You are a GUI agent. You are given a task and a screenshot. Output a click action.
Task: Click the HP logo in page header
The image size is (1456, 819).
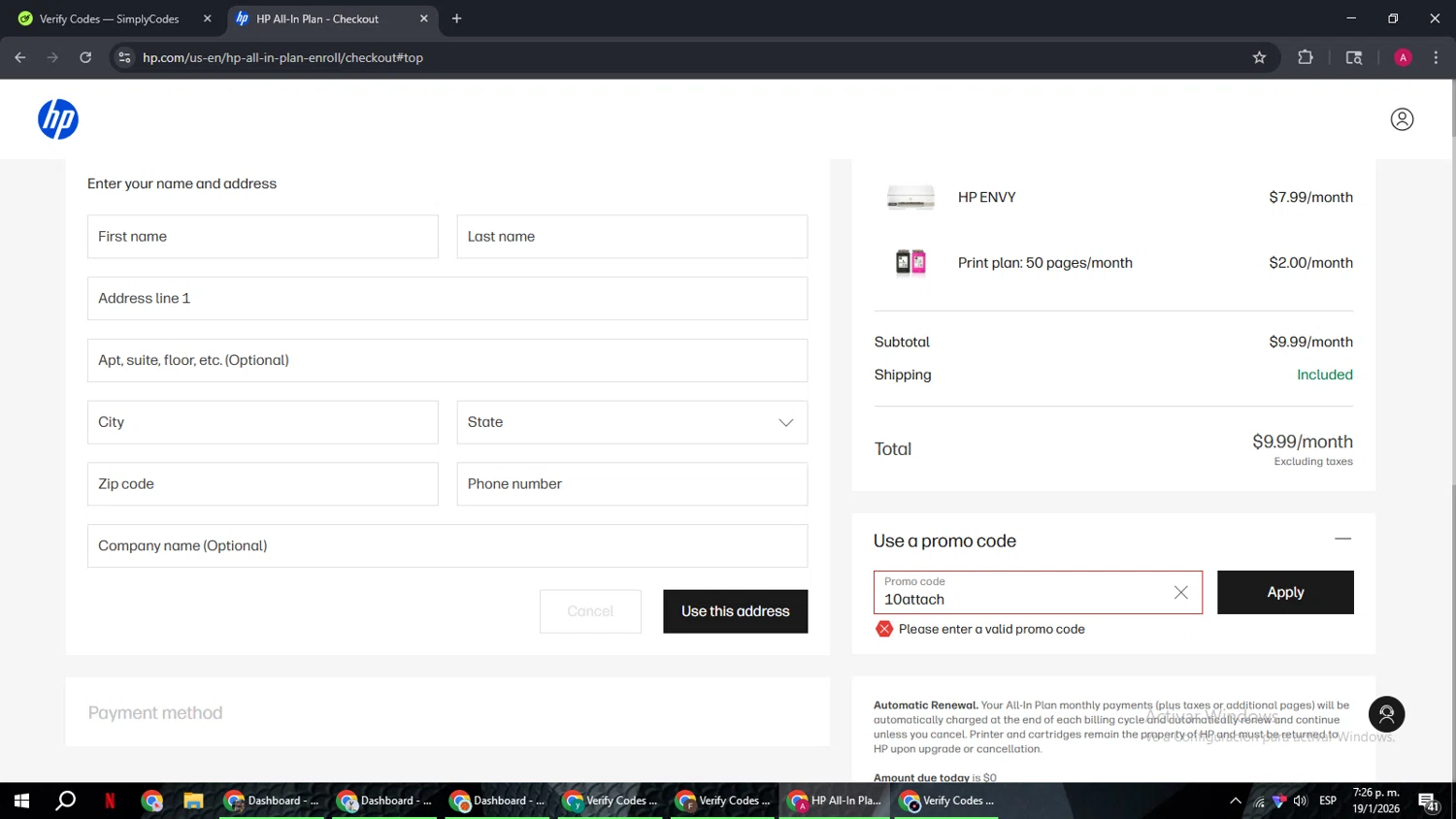click(x=58, y=119)
